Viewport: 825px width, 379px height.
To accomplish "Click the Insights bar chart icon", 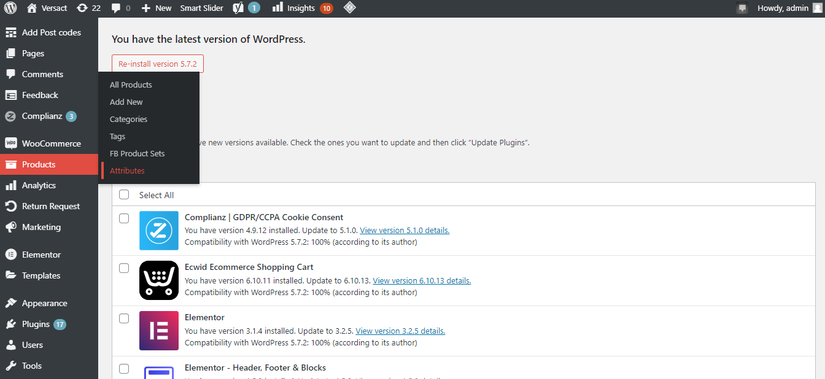I will pos(277,8).
